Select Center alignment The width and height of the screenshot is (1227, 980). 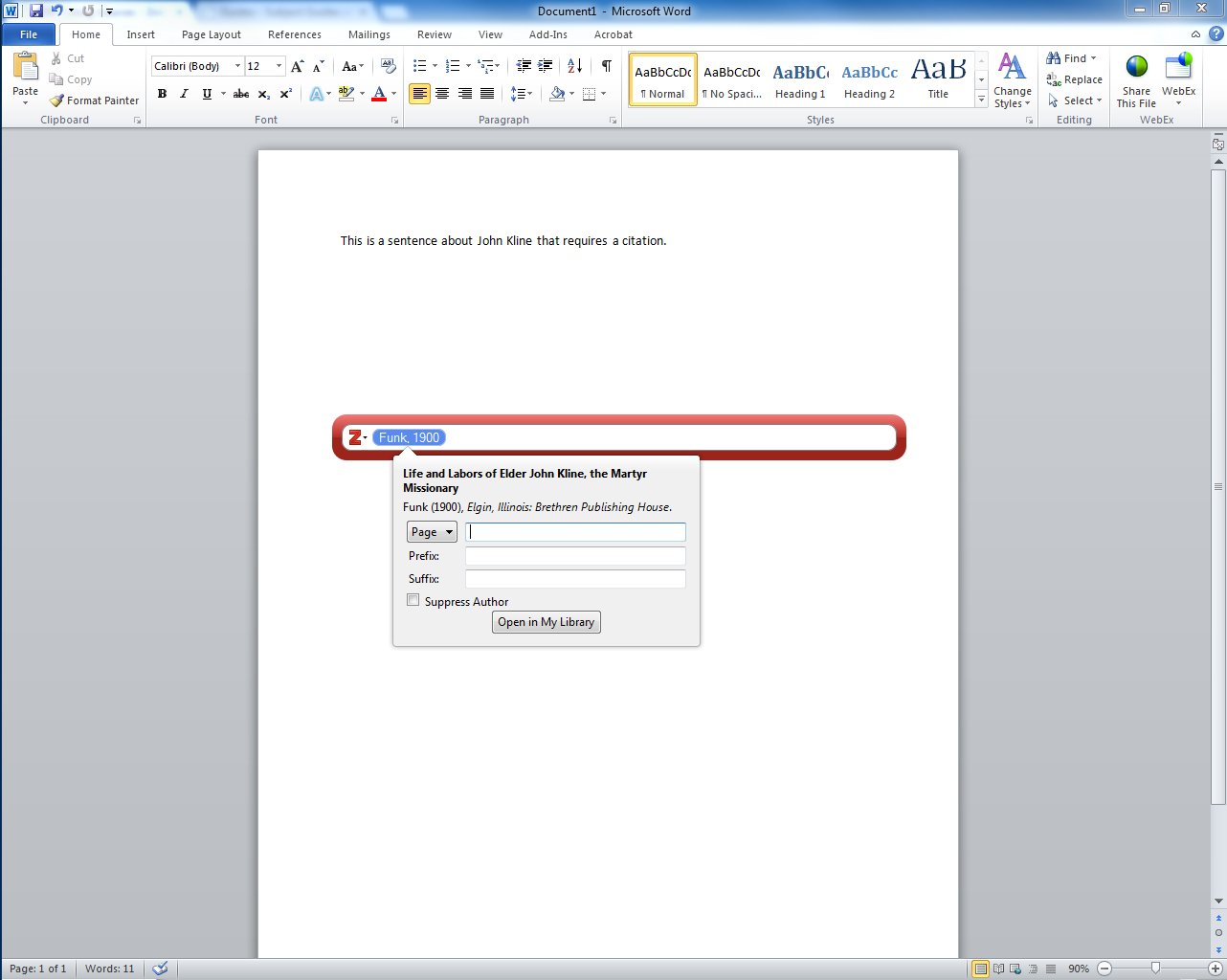pyautogui.click(x=442, y=94)
